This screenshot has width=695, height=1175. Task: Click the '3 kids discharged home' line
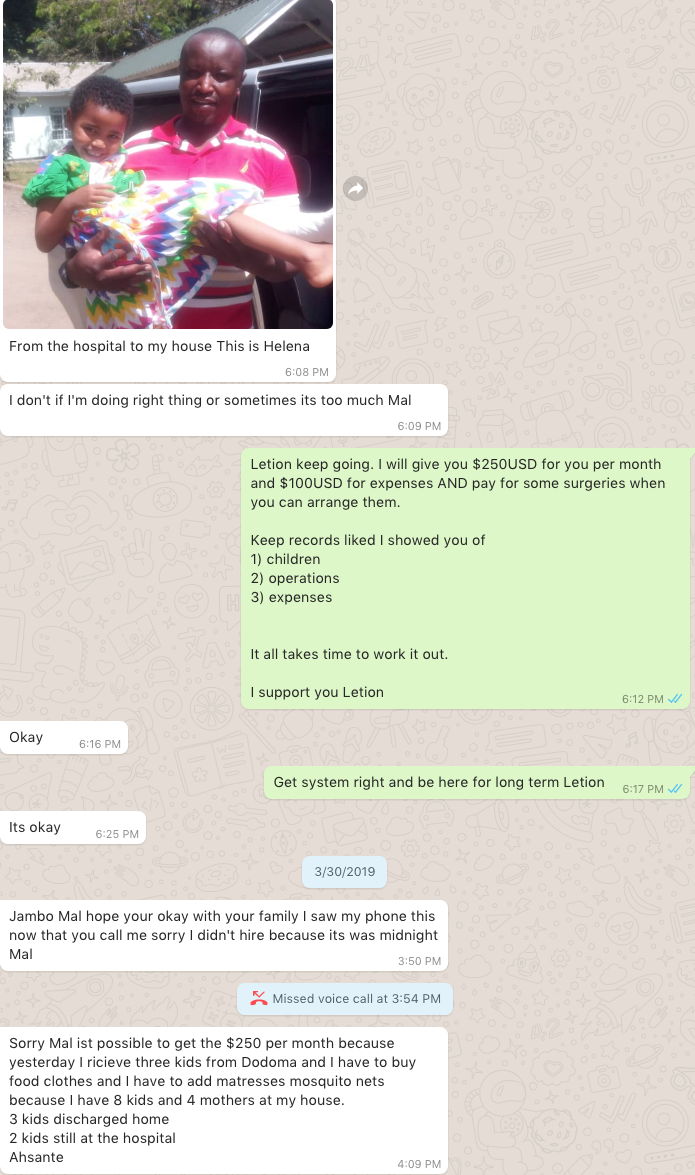(89, 1119)
